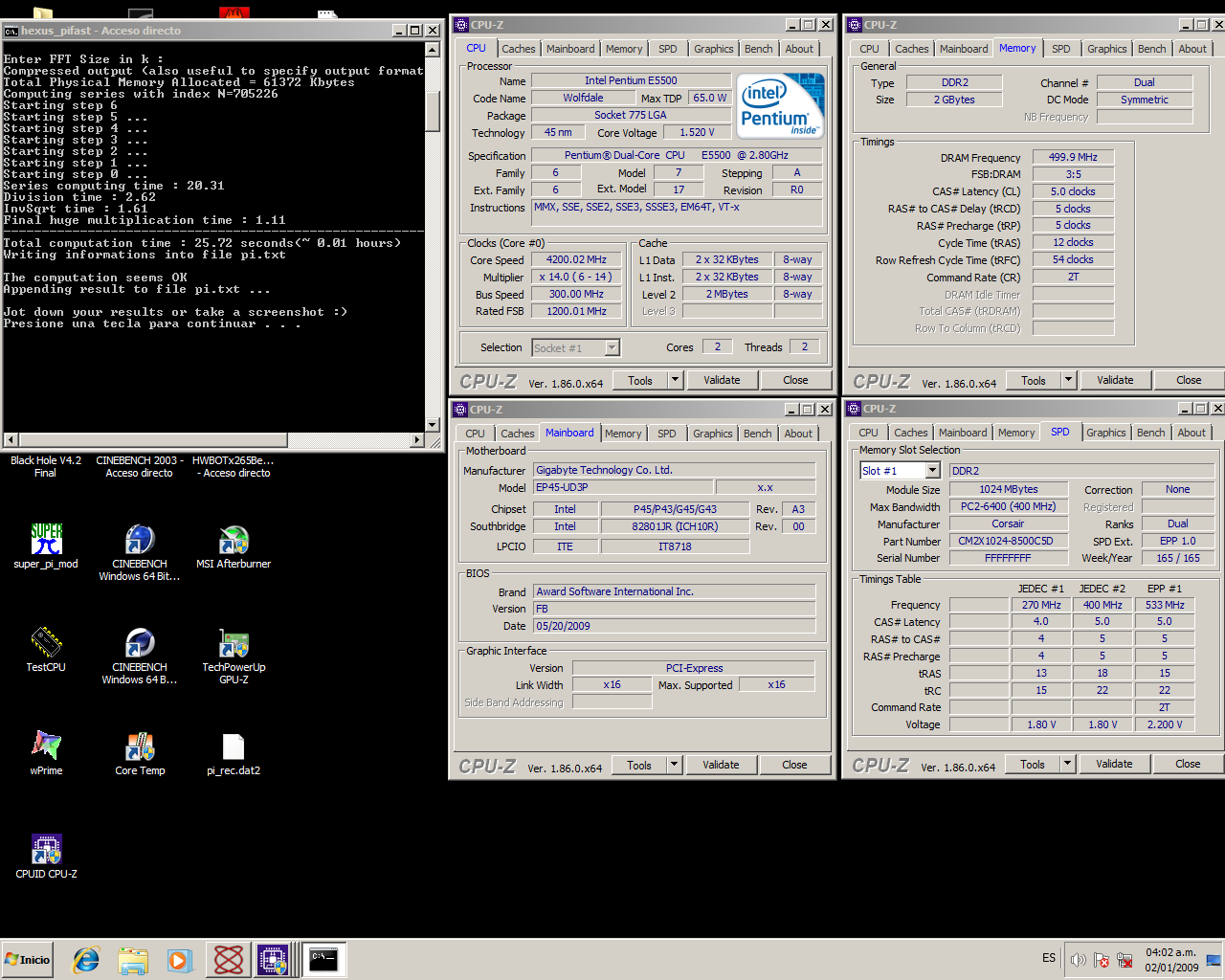Click the Max Bandwidth value PC2-6400 (400 MHz)
This screenshot has height=980, width=1225.
1008,506
